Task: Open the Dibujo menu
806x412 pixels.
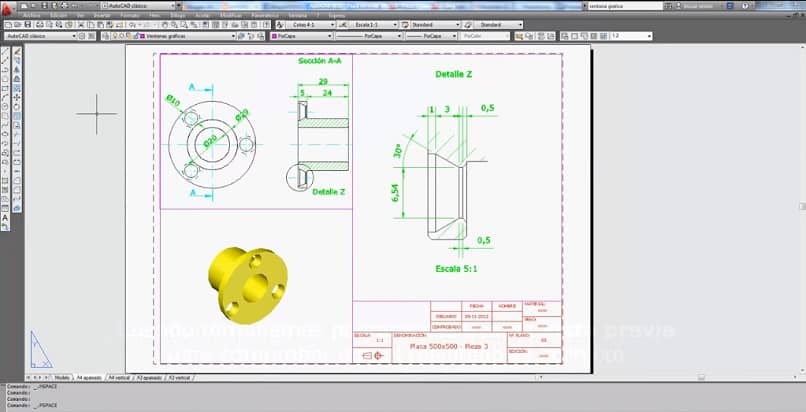Action: click(x=178, y=15)
